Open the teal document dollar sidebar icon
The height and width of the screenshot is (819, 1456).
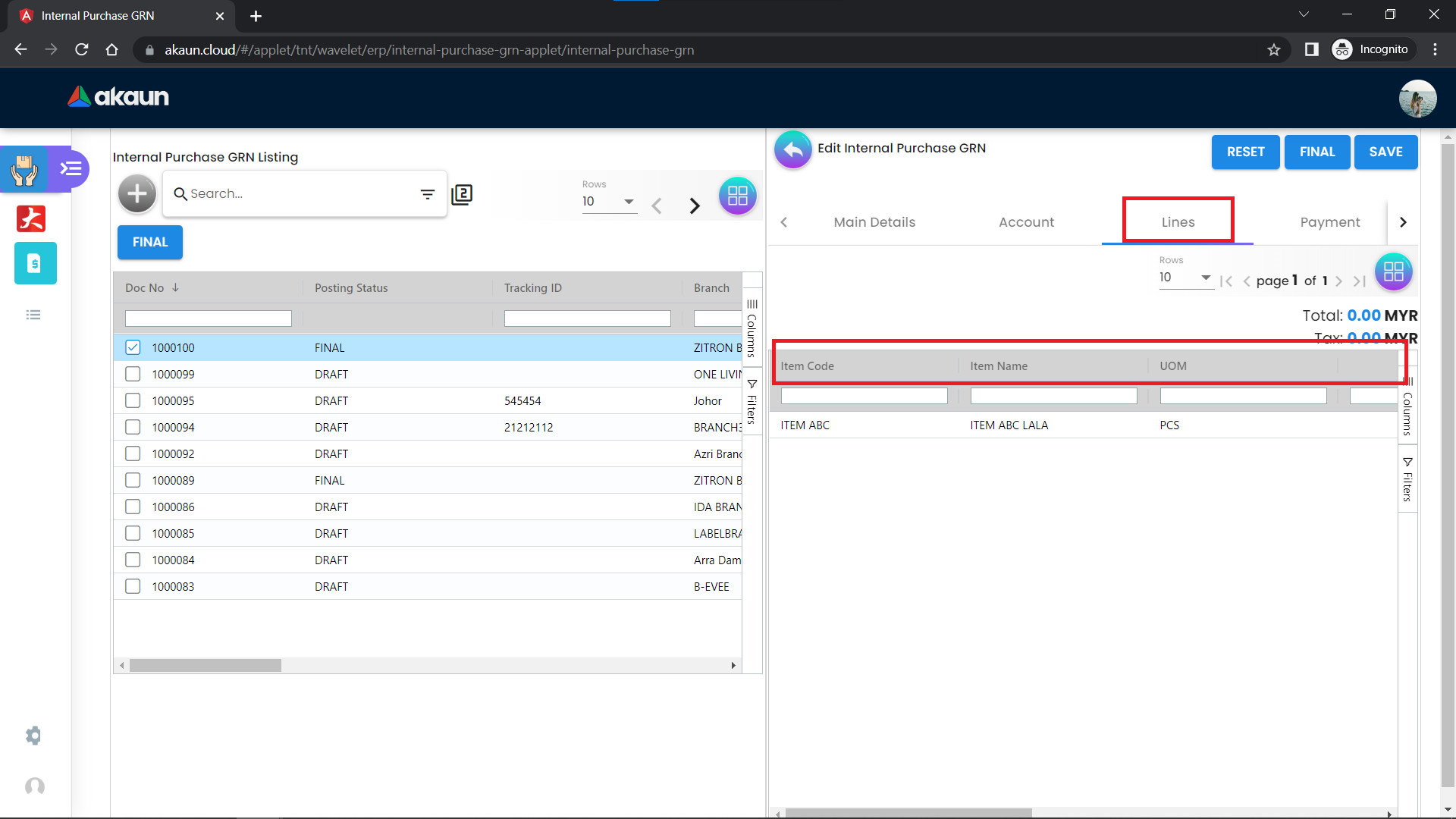35,263
